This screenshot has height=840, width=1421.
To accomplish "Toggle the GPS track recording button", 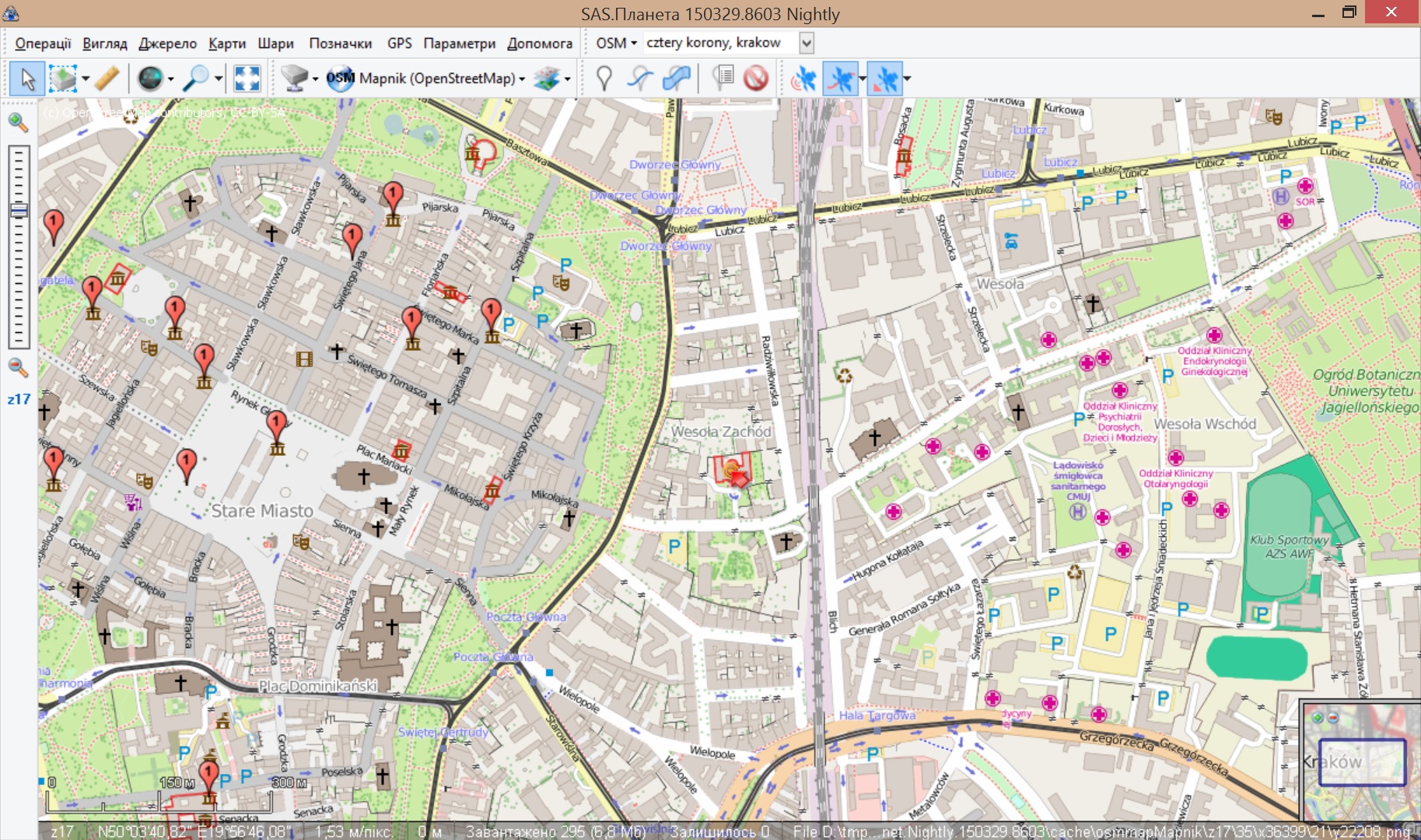I will click(x=841, y=79).
